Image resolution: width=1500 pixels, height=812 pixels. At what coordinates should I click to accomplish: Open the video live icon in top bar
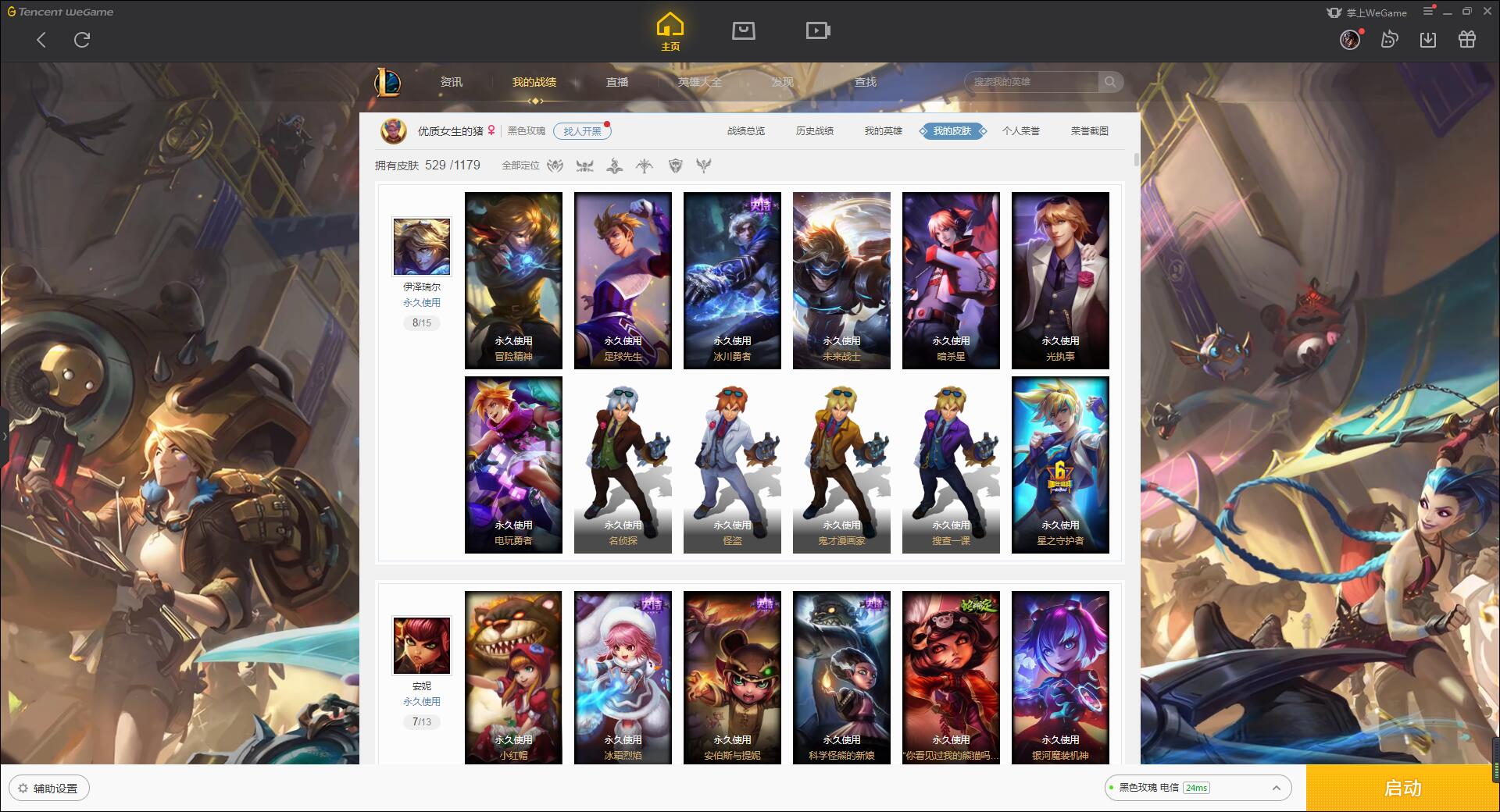coord(818,30)
